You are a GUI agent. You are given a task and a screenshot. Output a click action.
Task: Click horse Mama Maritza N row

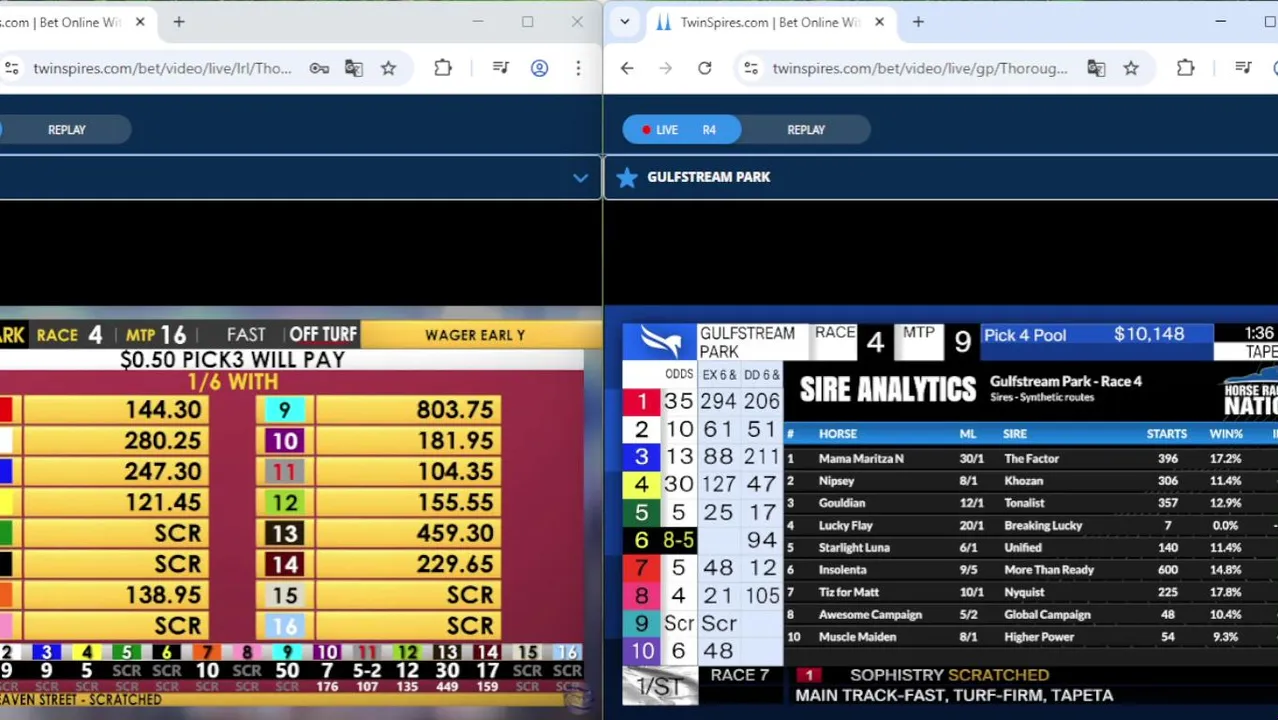[1030, 459]
